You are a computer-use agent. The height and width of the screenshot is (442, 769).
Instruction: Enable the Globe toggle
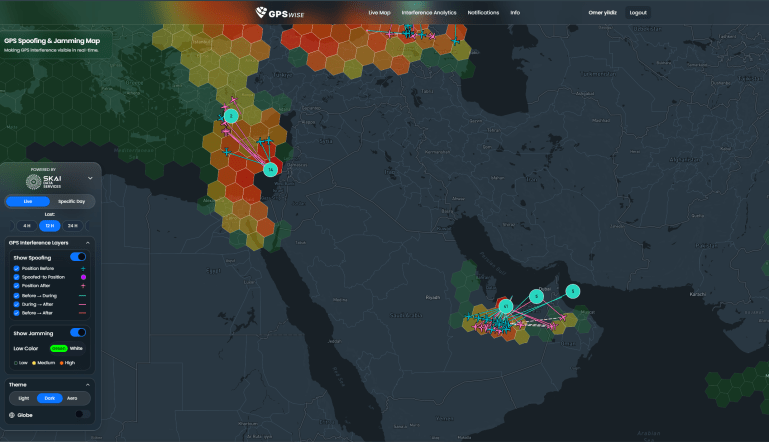pyautogui.click(x=82, y=415)
